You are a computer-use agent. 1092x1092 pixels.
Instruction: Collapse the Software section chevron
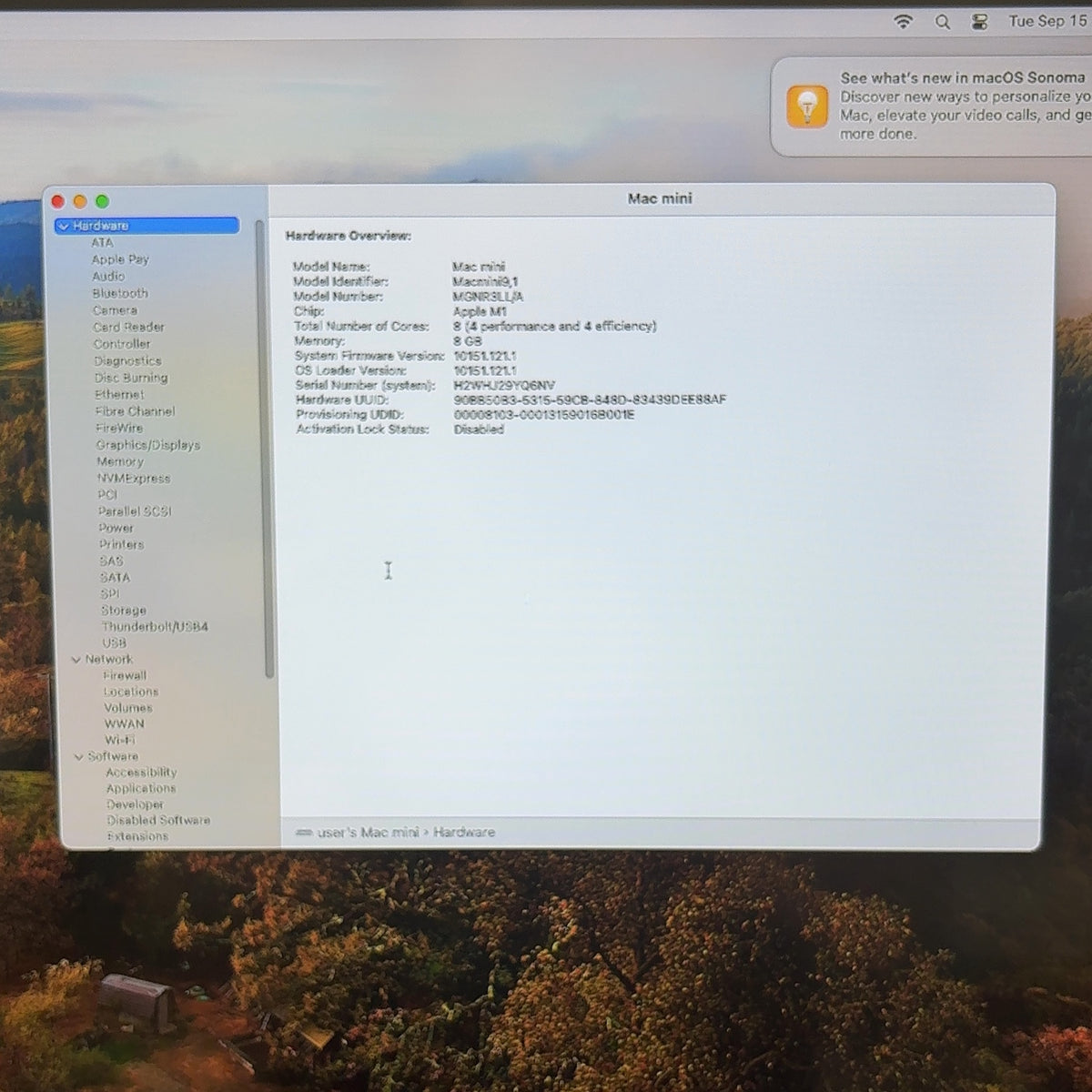(x=79, y=756)
